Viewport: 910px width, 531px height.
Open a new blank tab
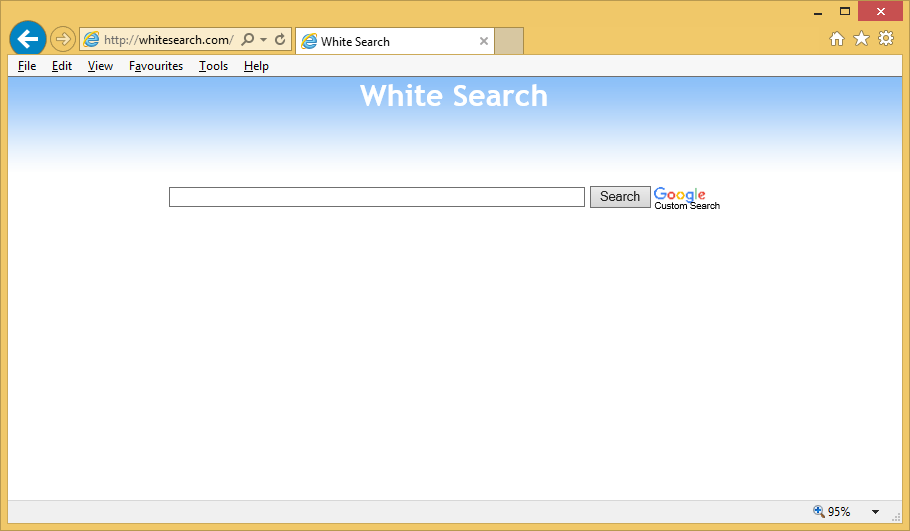pos(509,41)
